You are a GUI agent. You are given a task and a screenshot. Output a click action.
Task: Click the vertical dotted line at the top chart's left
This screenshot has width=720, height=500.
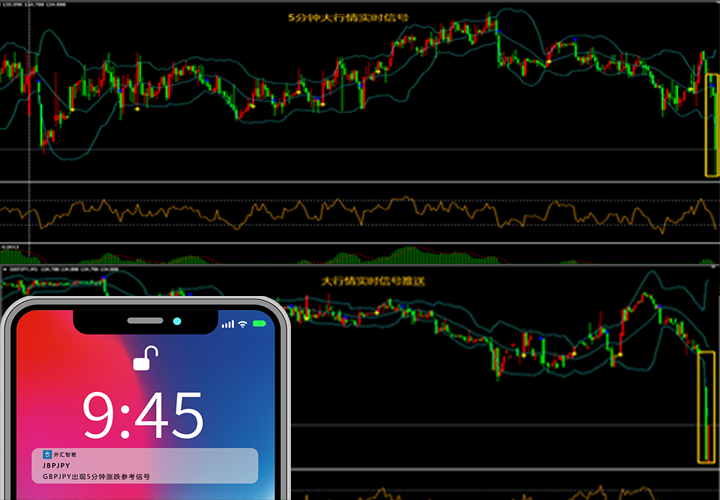(29, 100)
